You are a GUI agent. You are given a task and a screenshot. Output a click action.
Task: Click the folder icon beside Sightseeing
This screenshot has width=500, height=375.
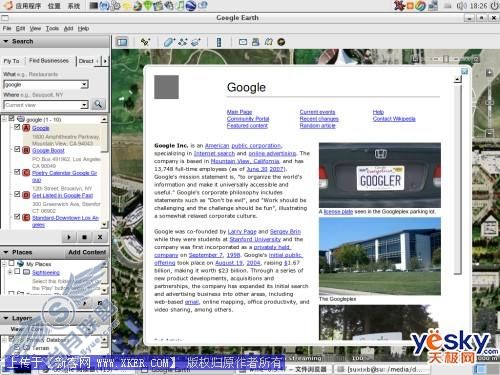[x=26, y=272]
